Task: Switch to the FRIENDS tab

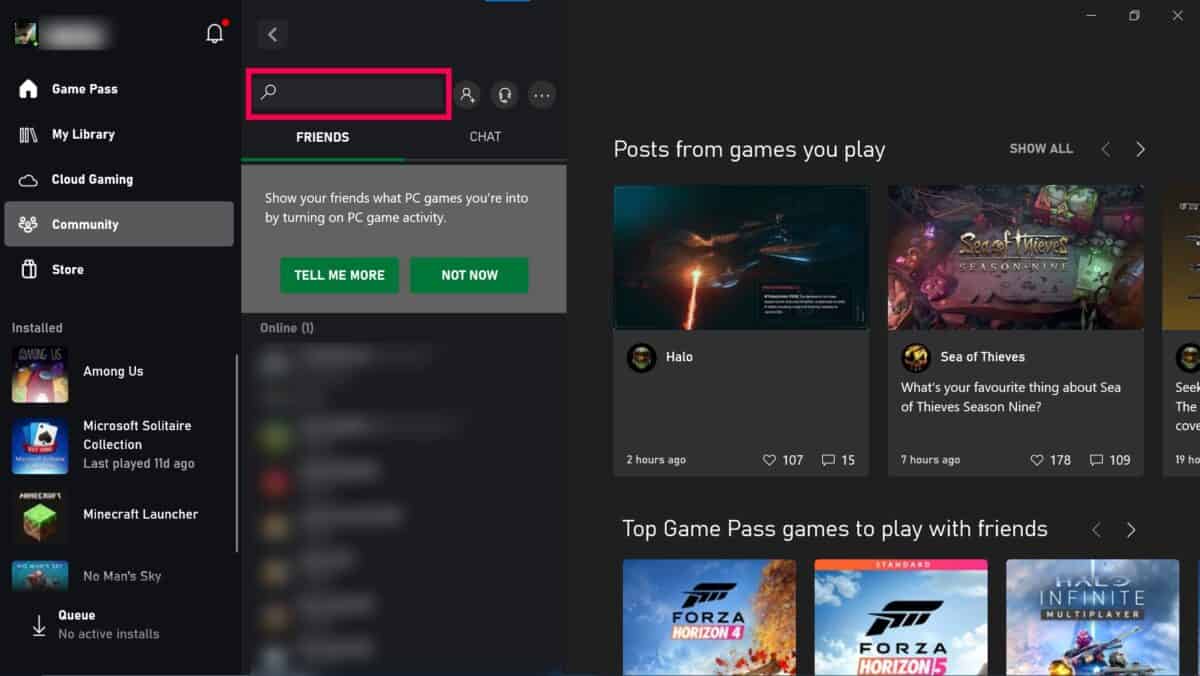Action: tap(323, 137)
